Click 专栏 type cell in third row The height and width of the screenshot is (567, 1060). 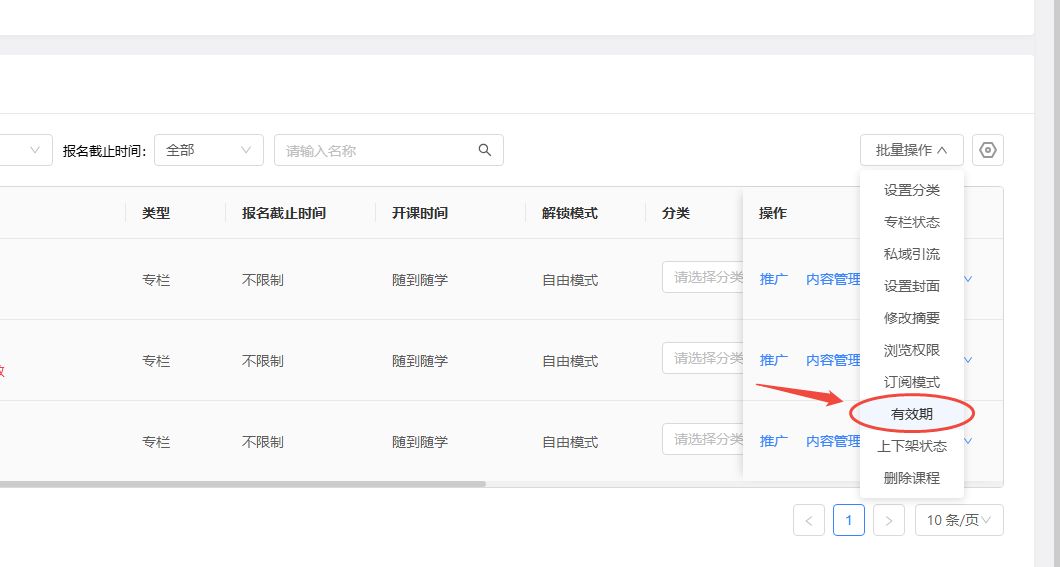(x=155, y=442)
